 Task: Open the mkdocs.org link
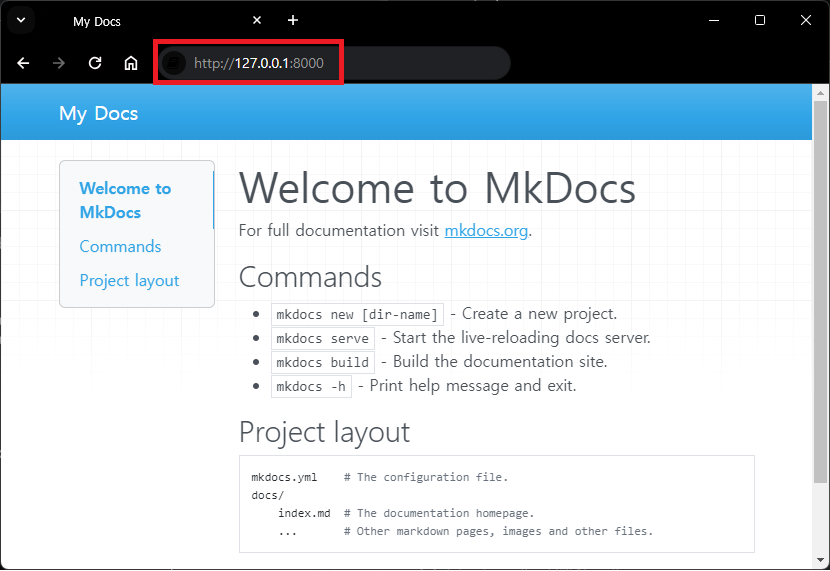click(x=486, y=231)
